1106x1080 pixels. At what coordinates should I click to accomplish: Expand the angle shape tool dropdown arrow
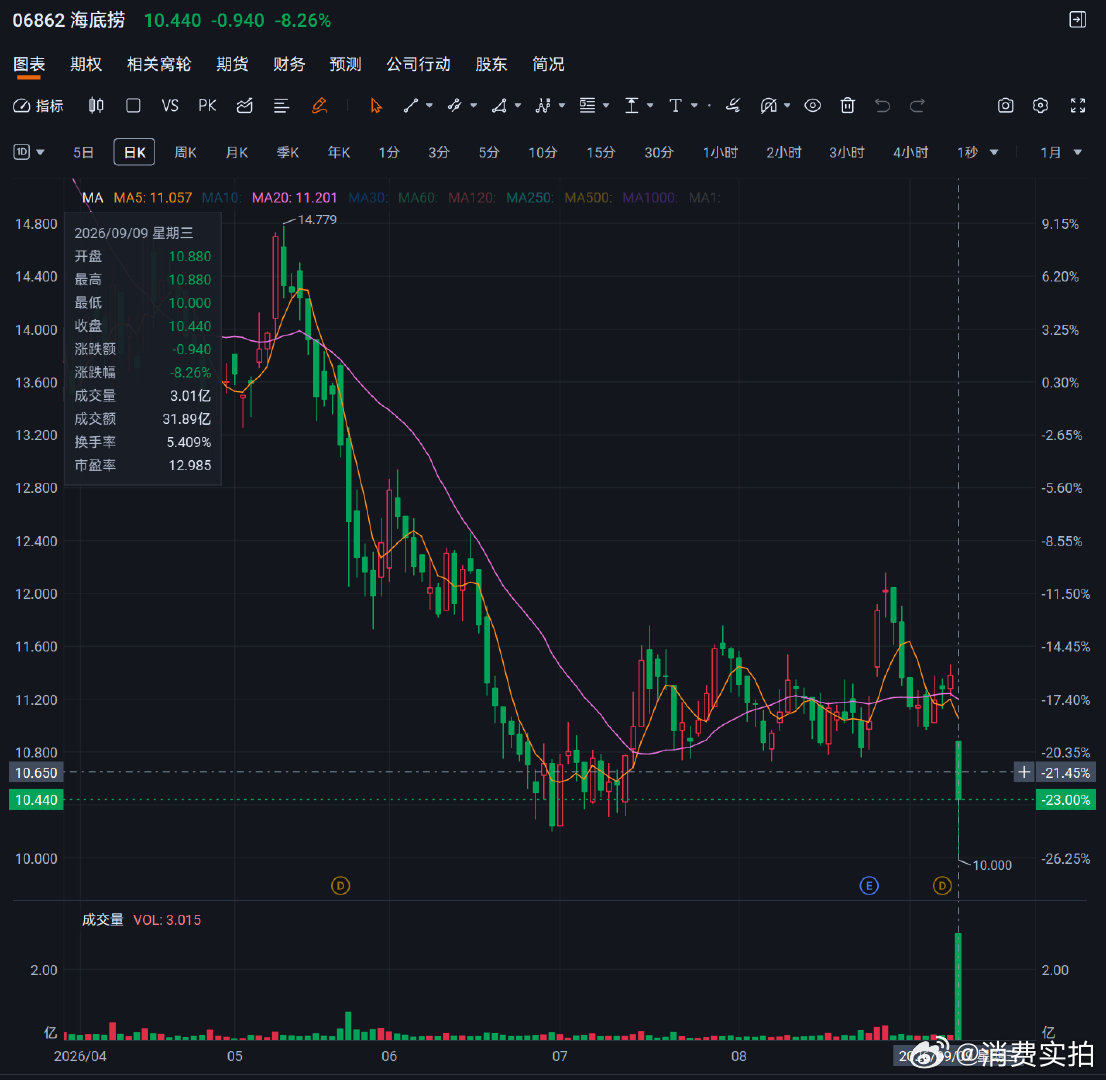click(x=518, y=106)
